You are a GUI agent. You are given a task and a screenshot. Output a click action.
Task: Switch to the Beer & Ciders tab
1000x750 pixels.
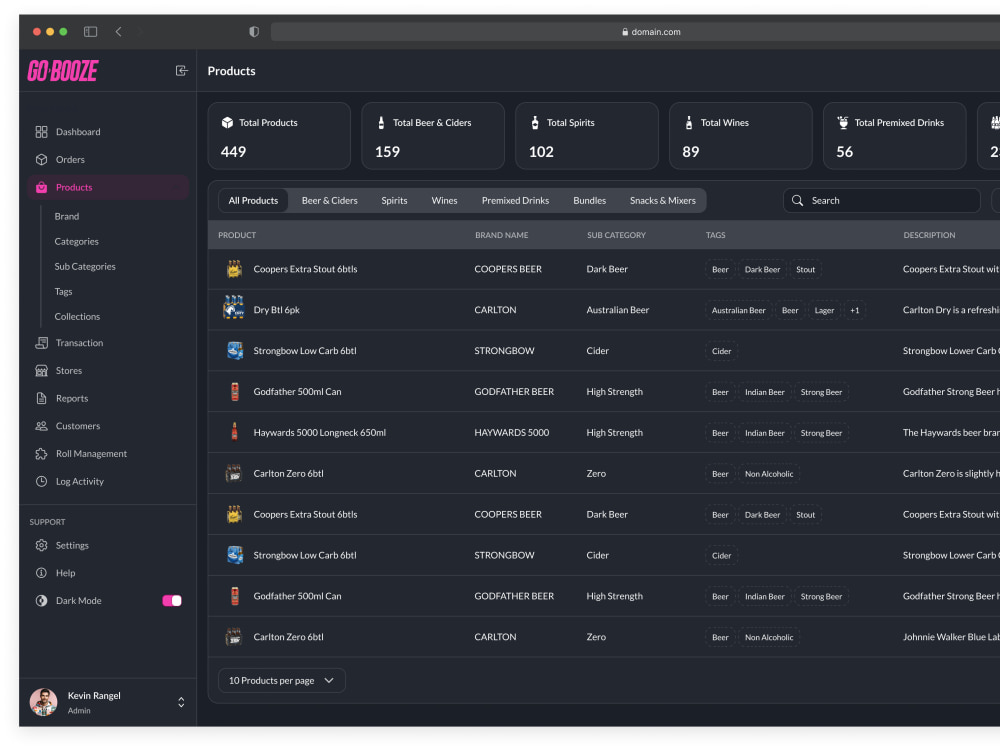pyautogui.click(x=330, y=200)
